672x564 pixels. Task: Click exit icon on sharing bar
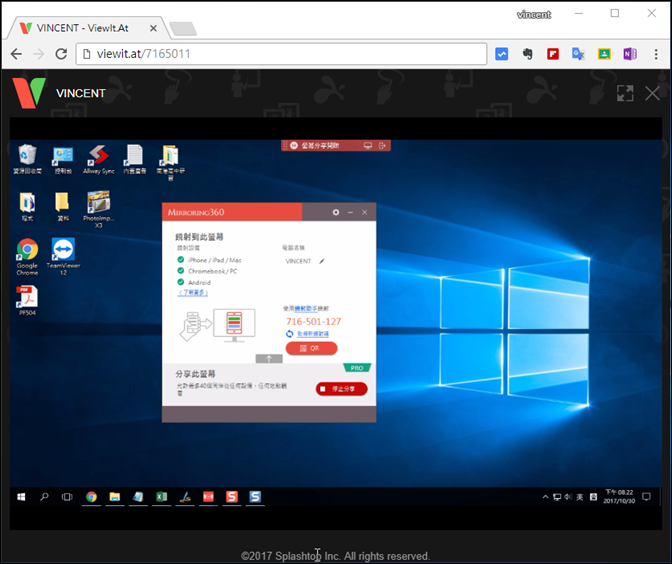point(382,146)
